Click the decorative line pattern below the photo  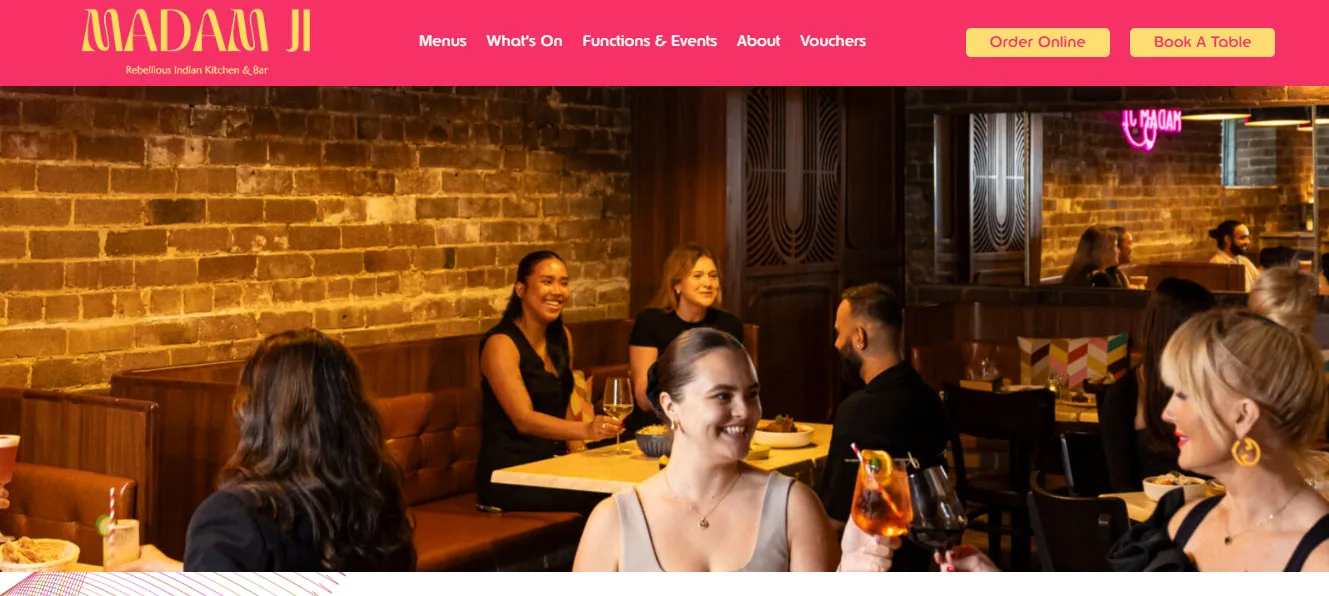pos(172,584)
